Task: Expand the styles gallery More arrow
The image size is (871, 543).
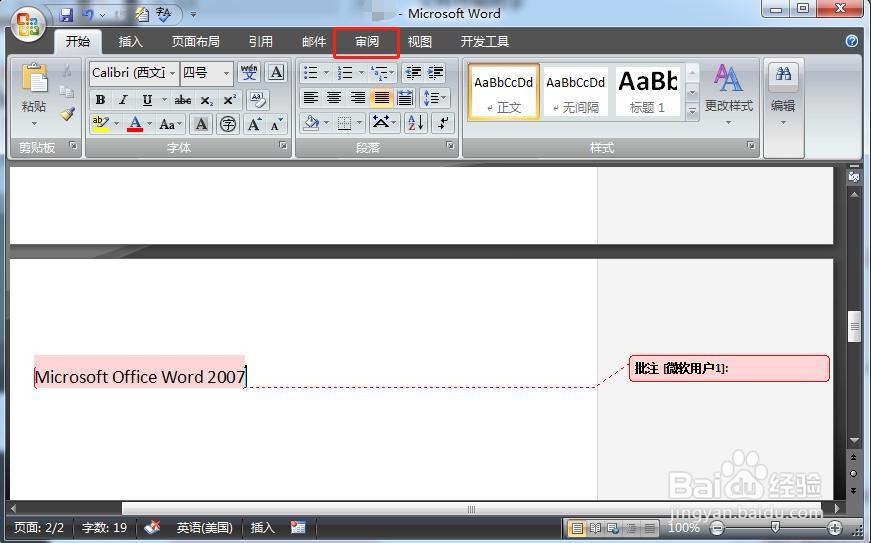Action: click(x=692, y=112)
